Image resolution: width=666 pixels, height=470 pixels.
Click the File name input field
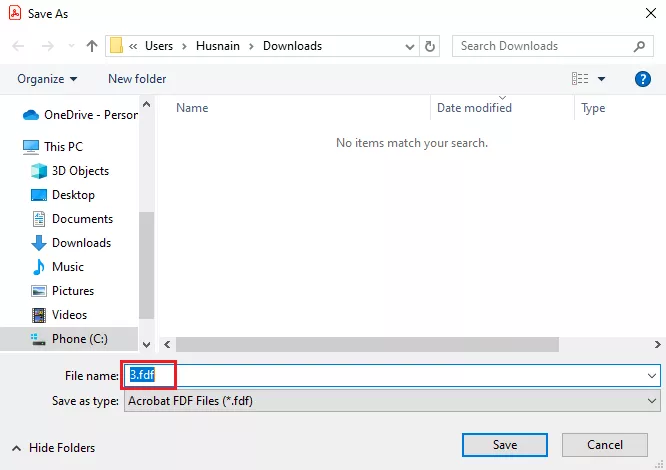[392, 375]
